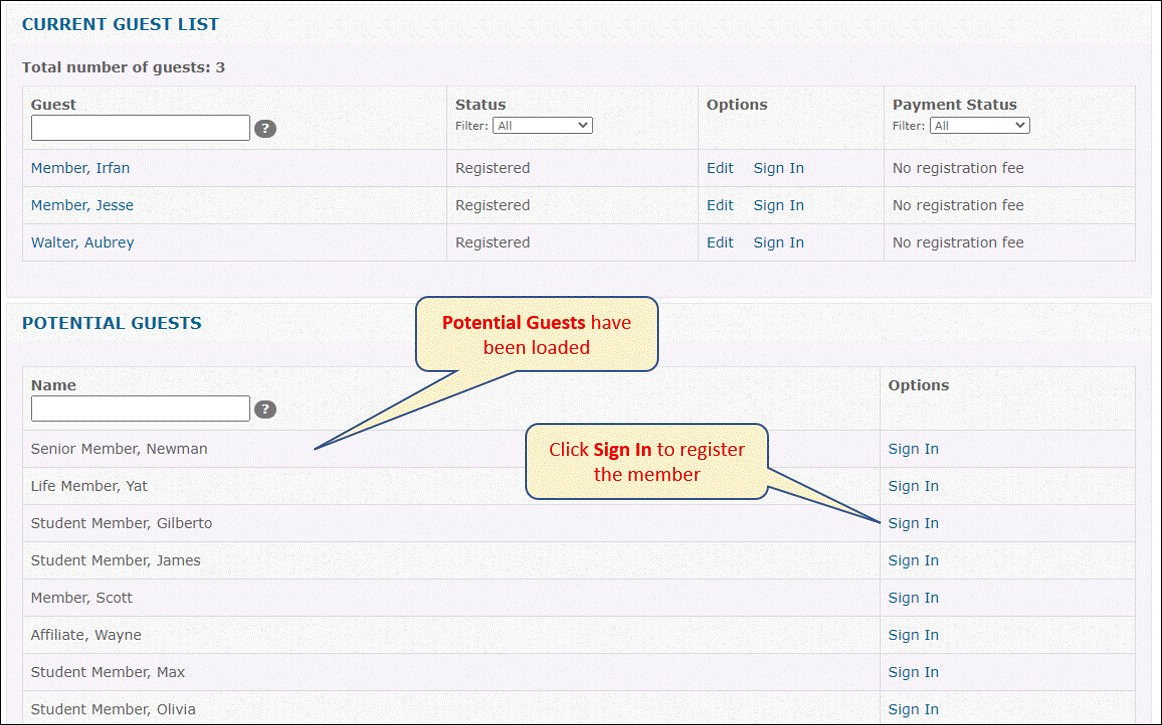Click the help icon beside Name filter box
Screen dimensions: 1162x725
click(265, 409)
